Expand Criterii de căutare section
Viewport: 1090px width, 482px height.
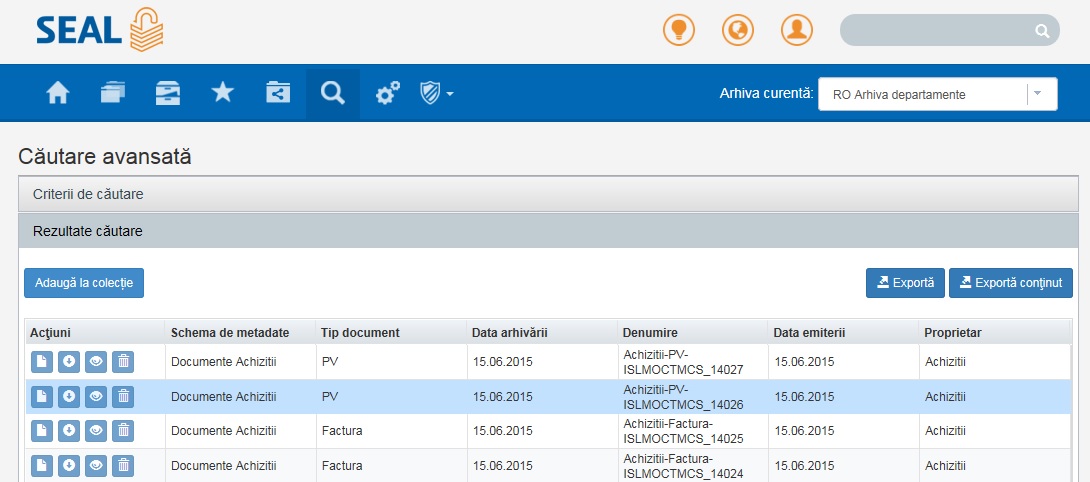pyautogui.click(x=549, y=194)
